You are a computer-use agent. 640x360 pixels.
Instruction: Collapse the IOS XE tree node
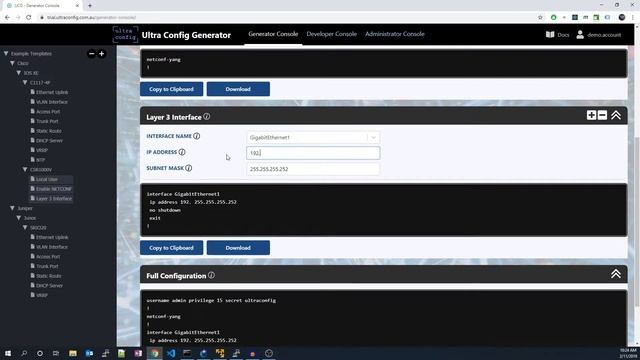19,73
